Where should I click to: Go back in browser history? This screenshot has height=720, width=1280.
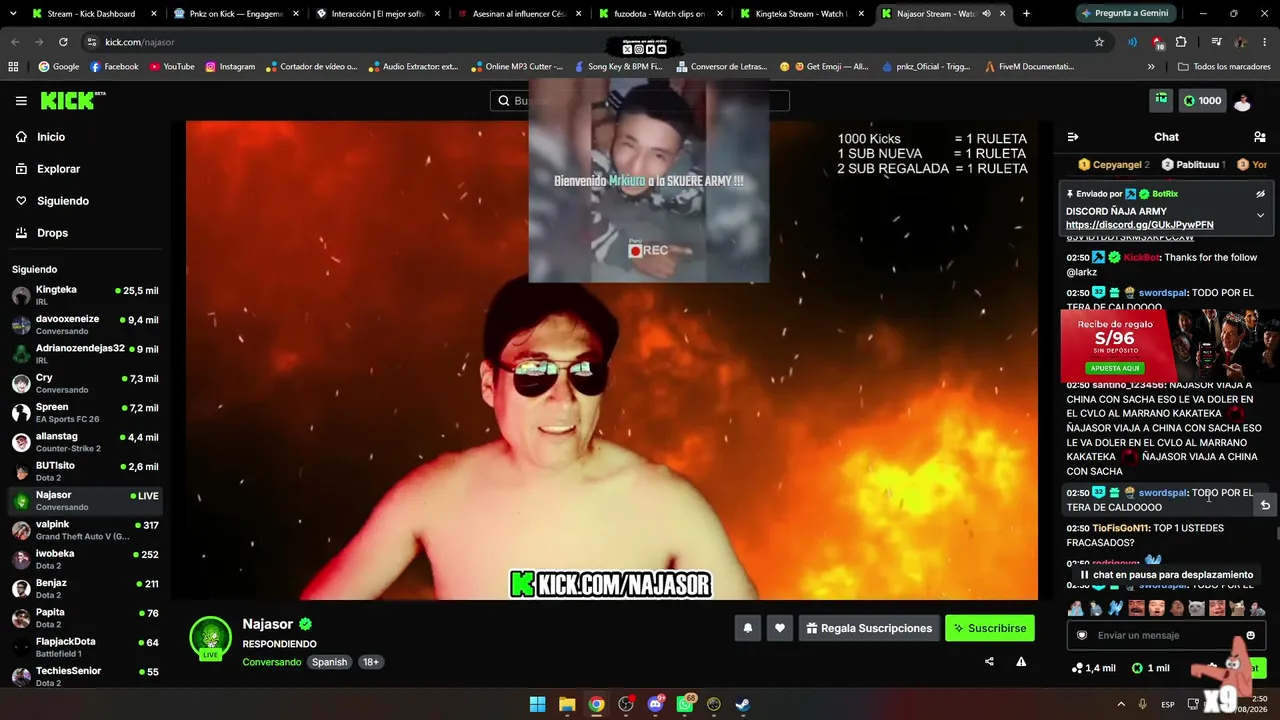pos(15,42)
